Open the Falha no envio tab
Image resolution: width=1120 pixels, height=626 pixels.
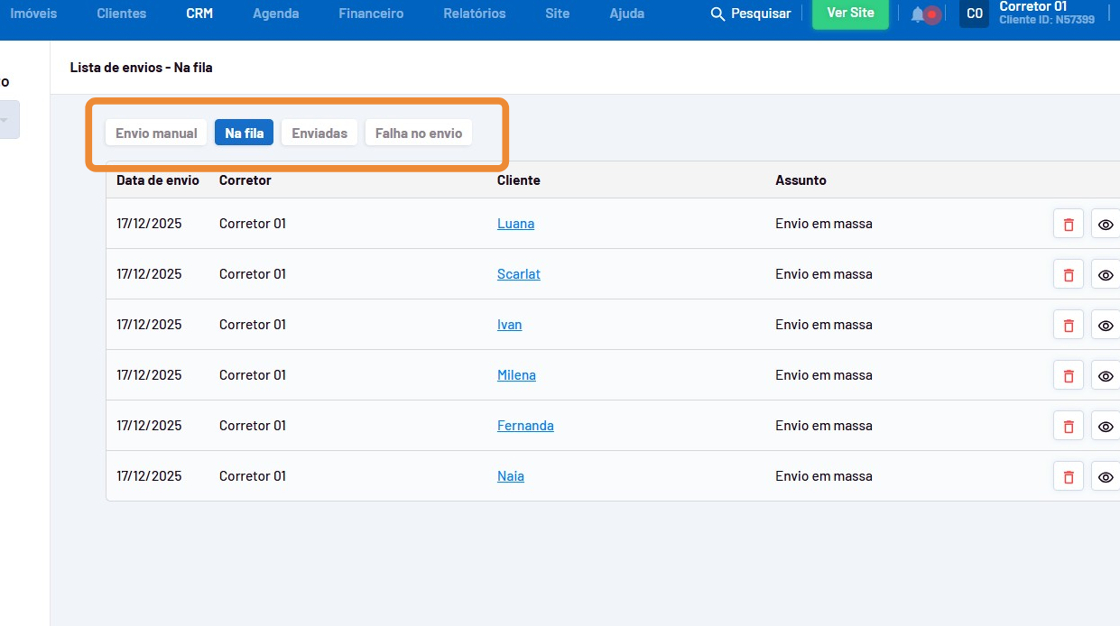click(x=418, y=133)
